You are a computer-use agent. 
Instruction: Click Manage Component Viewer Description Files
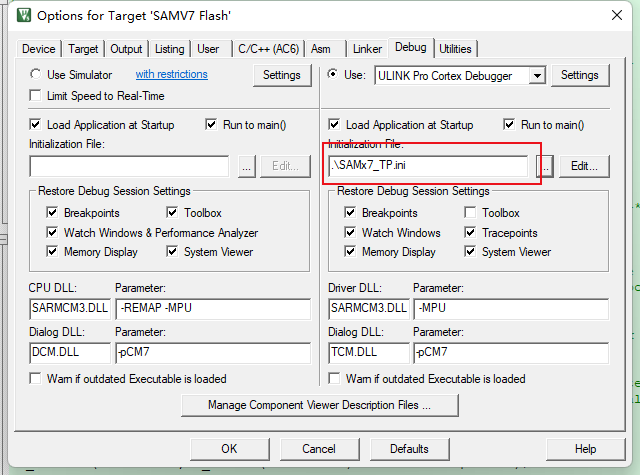(319, 405)
